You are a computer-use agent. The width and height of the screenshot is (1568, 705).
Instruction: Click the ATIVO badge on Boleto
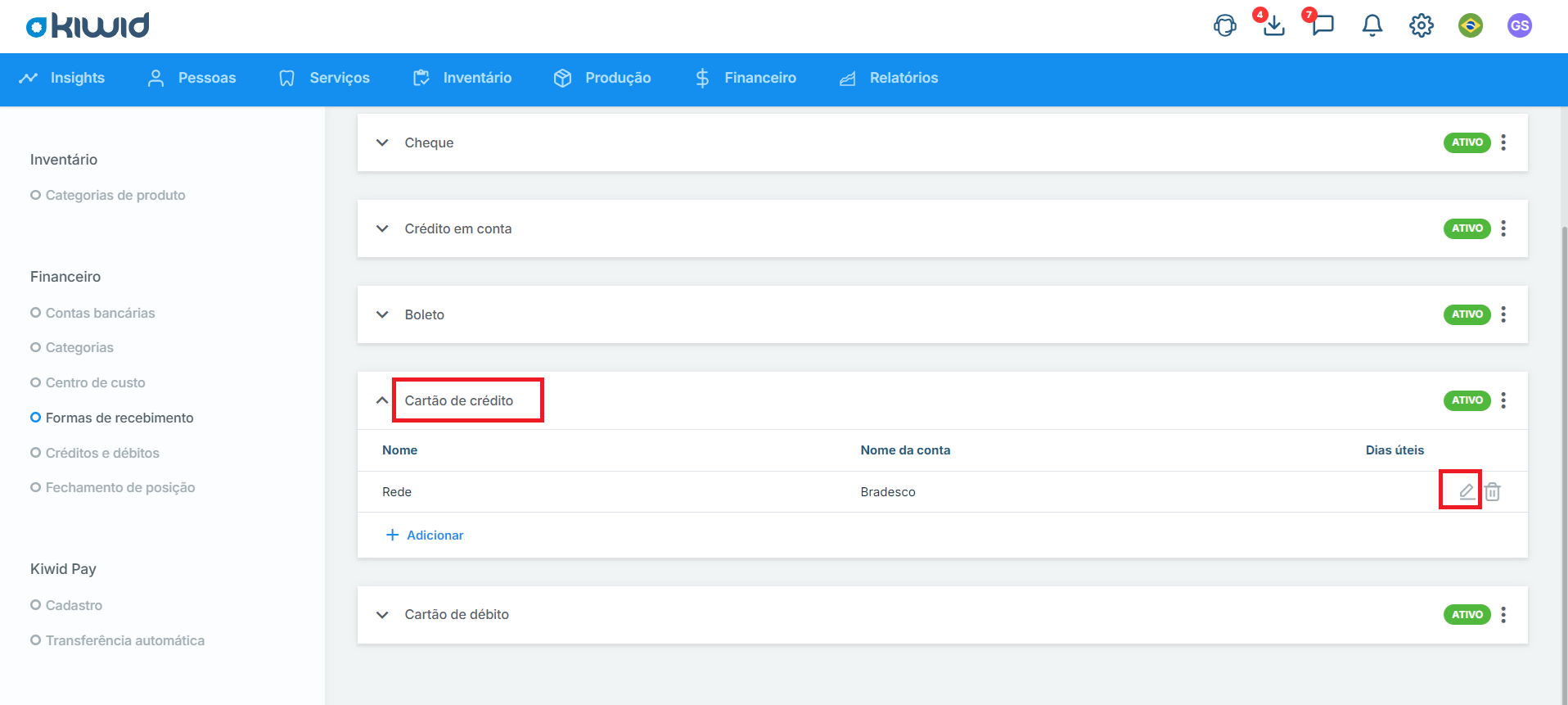coord(1467,314)
